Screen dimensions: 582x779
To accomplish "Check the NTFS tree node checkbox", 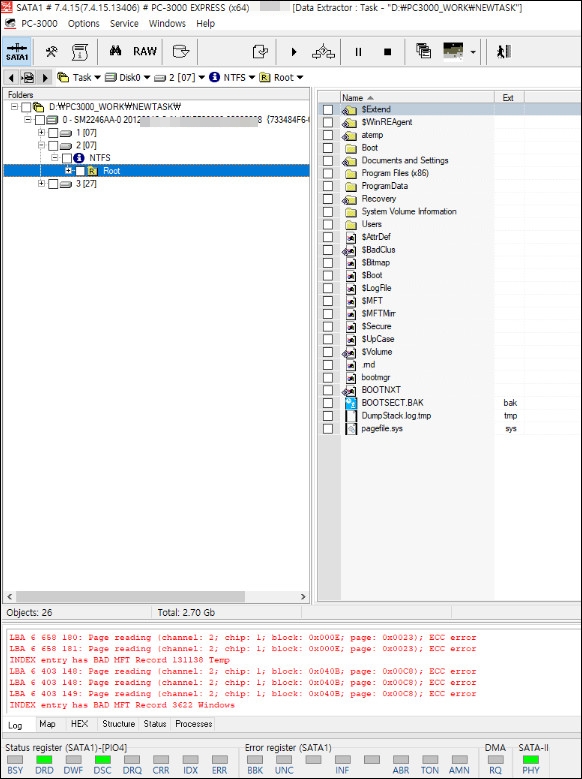I will [67, 158].
